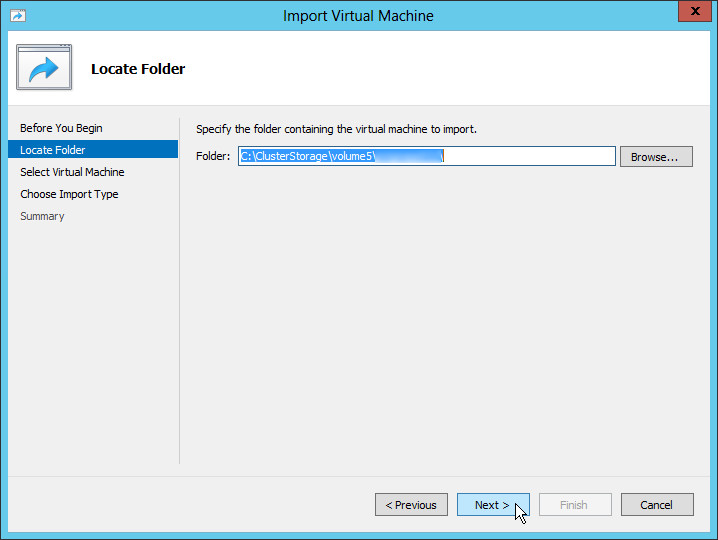The width and height of the screenshot is (718, 540).
Task: Click the Import Virtual Machine title bar icon
Action: point(17,16)
